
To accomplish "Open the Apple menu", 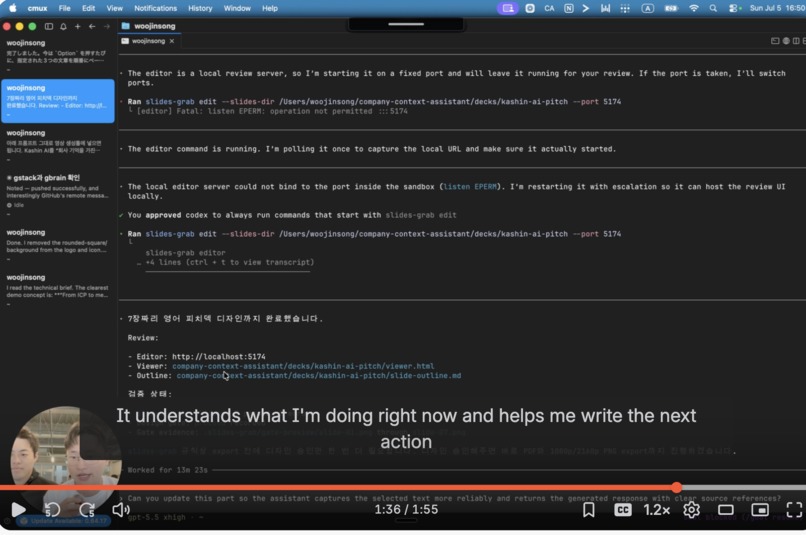I will tap(13, 8).
